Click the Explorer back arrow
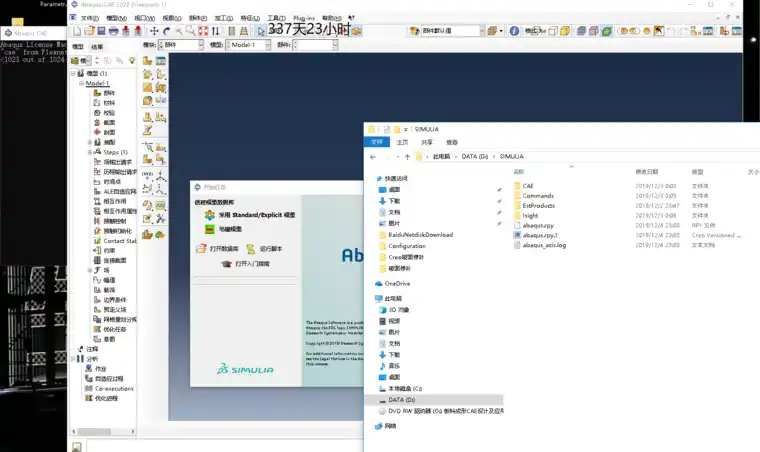This screenshot has width=760, height=452. pos(373,156)
